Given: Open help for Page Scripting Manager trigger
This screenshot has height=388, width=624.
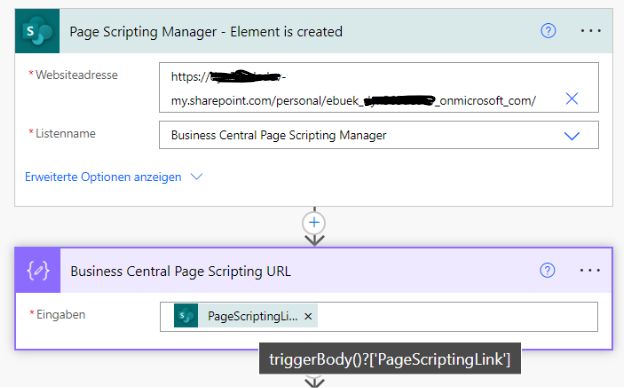Looking at the screenshot, I should click(548, 31).
